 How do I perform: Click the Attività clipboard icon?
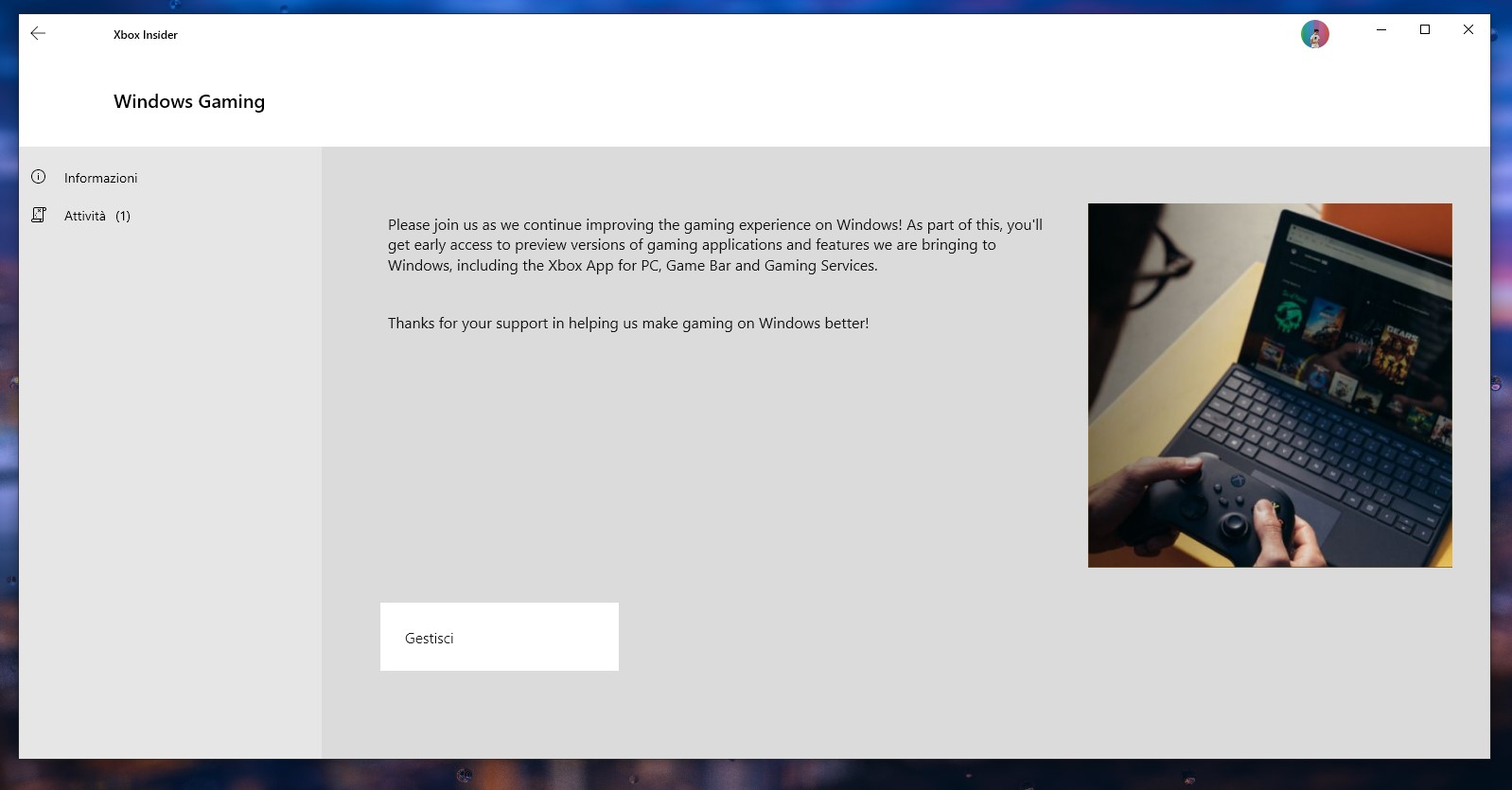(39, 215)
